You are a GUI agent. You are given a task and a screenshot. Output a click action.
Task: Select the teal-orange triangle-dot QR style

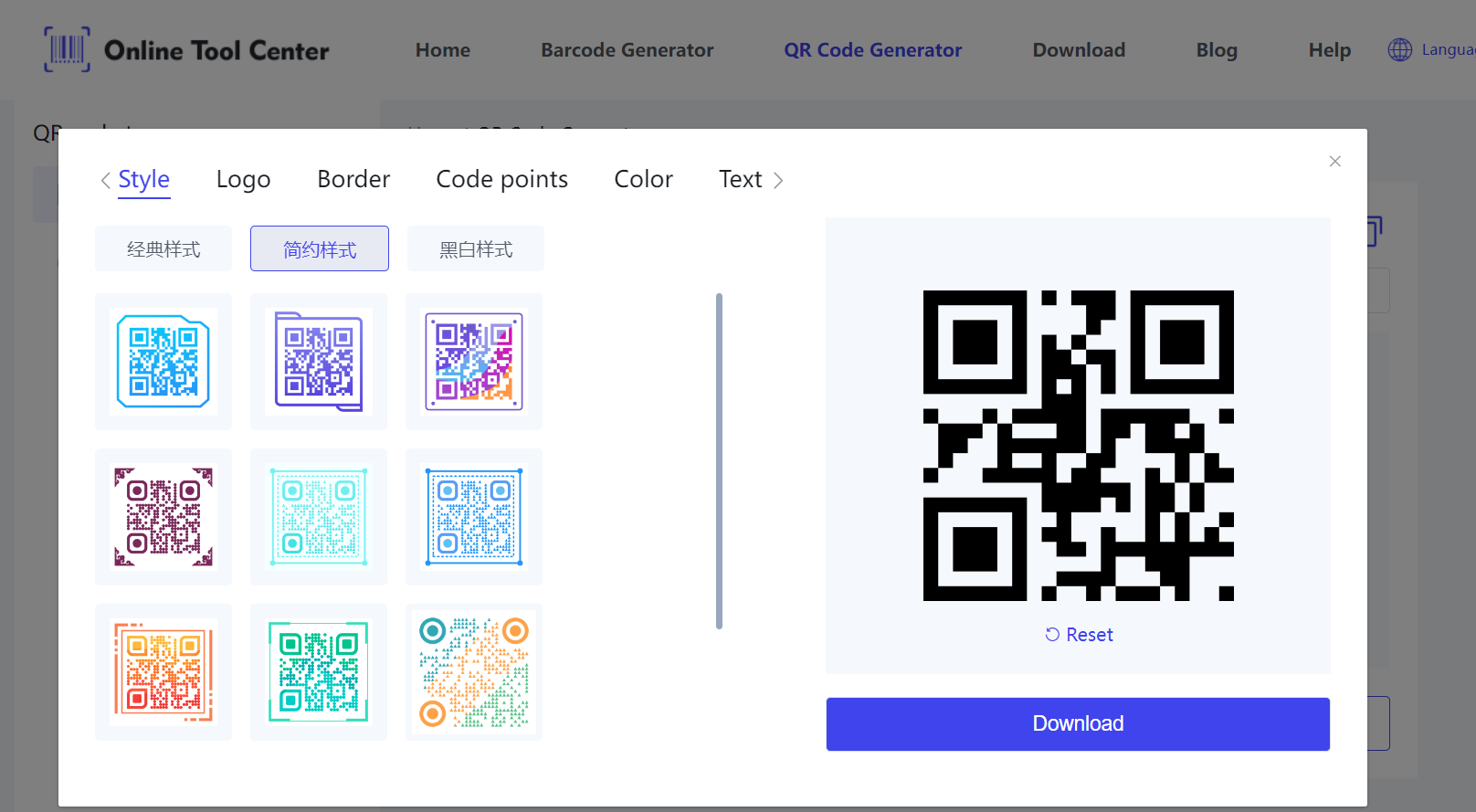(474, 672)
